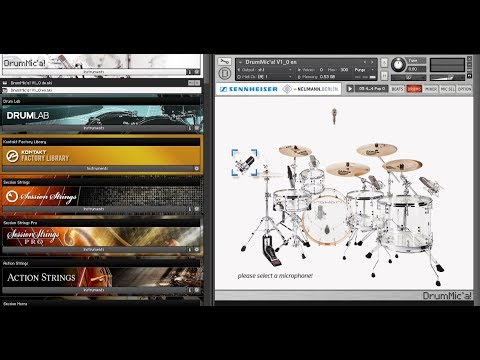The width and height of the screenshot is (480, 360).
Task: Click the settings icon on DrumMic'a! library bar
Action: pyautogui.click(x=197, y=72)
